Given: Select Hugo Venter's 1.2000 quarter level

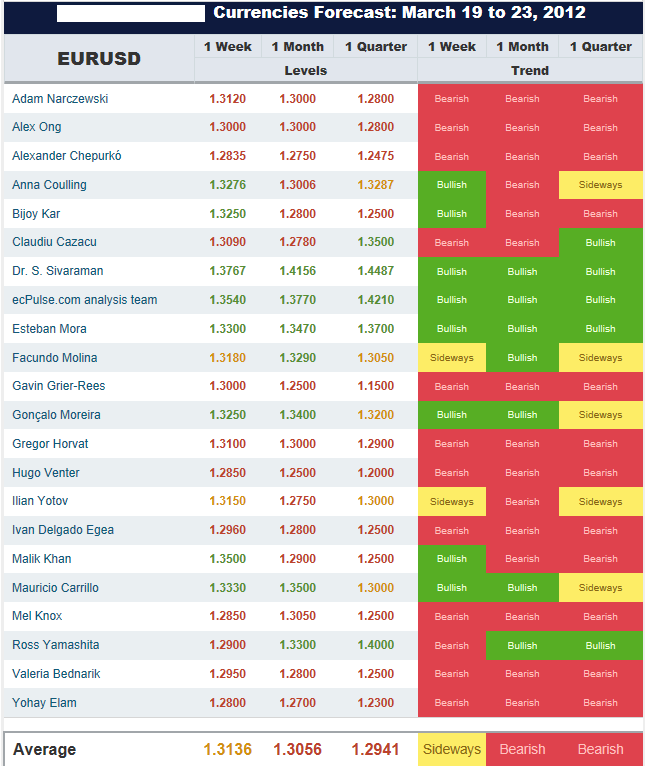Looking at the screenshot, I should (376, 472).
